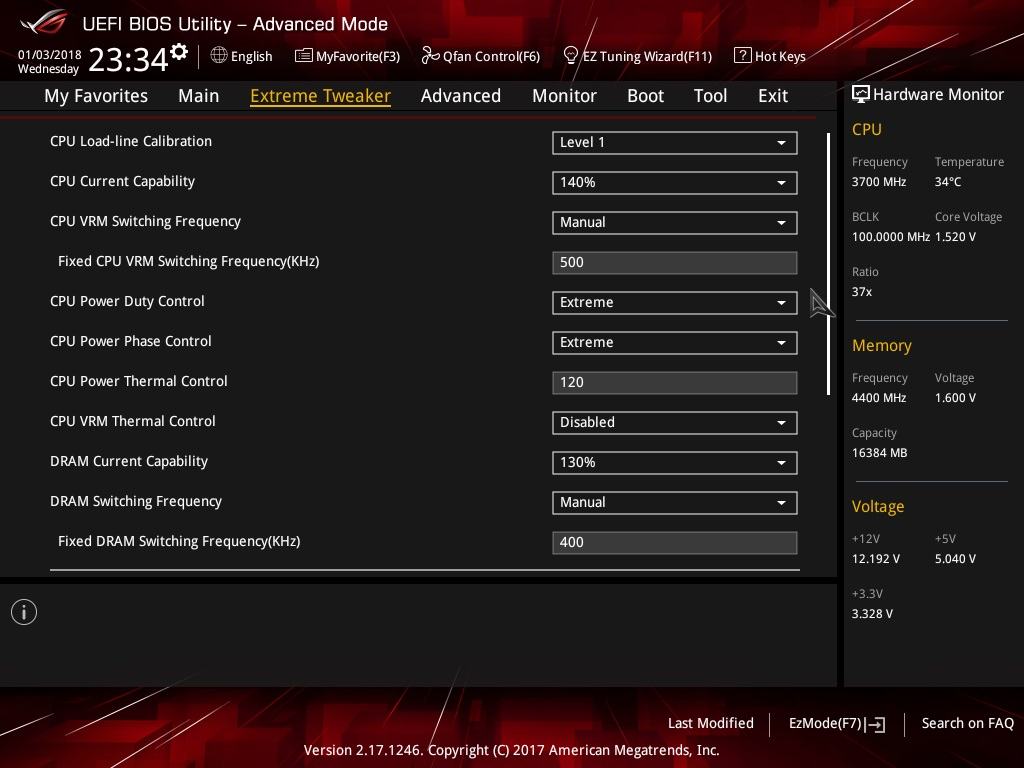Click the EzMode exit arrow icon
Screen dimensions: 1024x768
[x=875, y=724]
